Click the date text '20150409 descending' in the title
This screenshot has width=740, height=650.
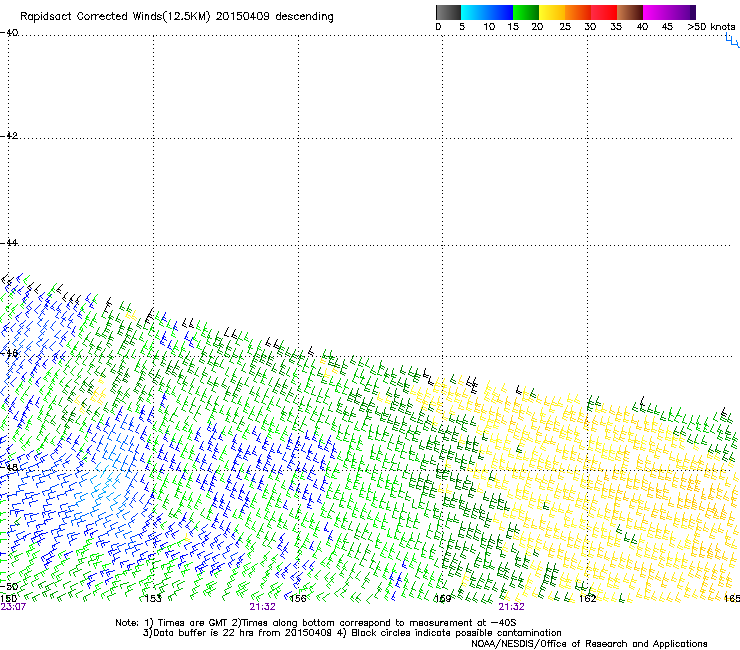click(275, 17)
